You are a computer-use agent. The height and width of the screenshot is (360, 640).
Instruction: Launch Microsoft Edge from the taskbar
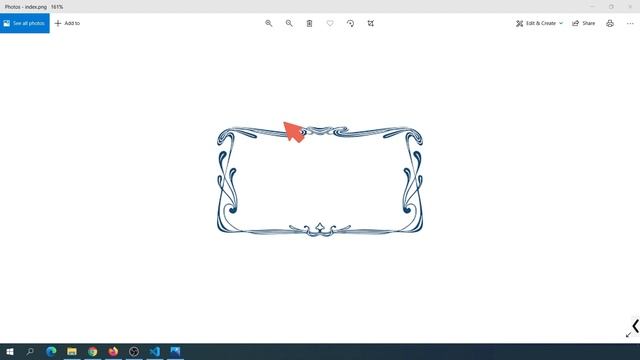point(51,351)
